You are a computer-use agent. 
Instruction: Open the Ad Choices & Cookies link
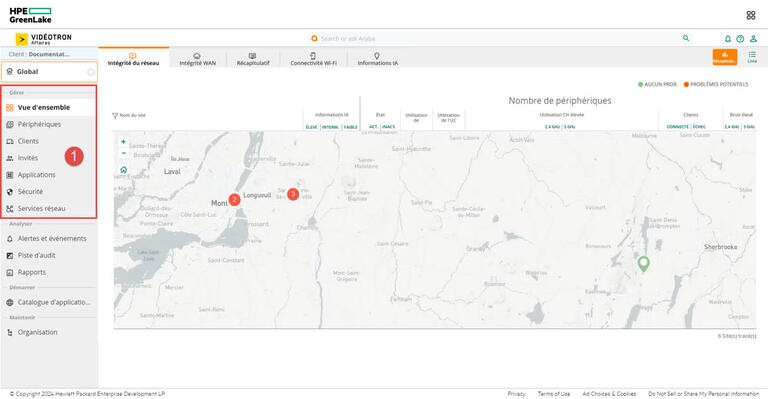tap(609, 394)
